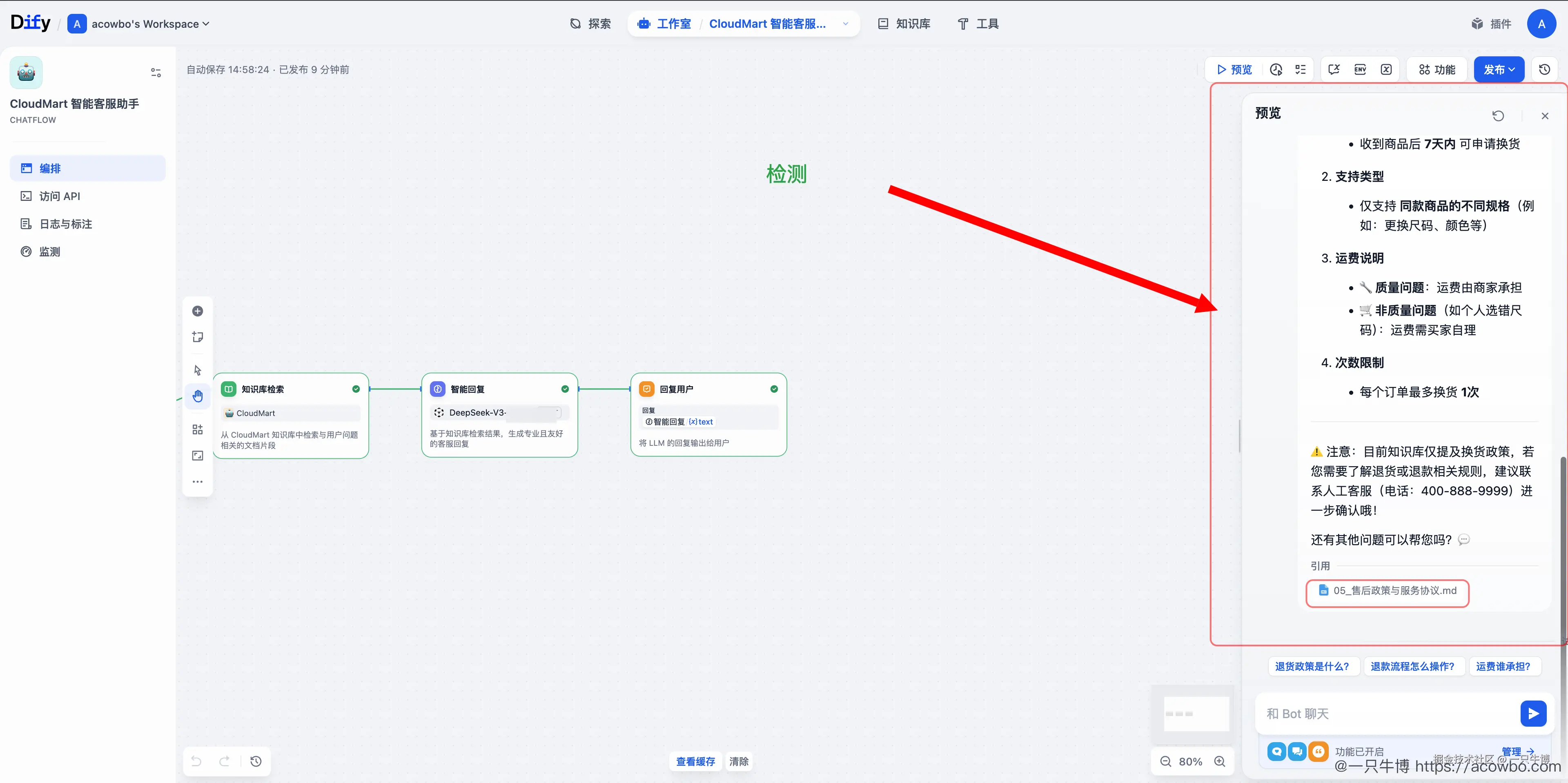Open citation 05_售后政策与服务协议.md
This screenshot has width=1568, height=783.
[x=1388, y=591]
